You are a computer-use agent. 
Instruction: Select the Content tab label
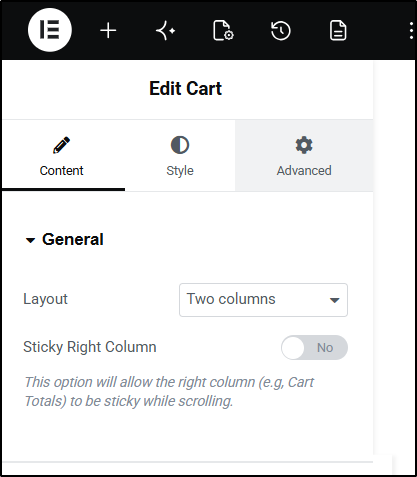point(61,171)
